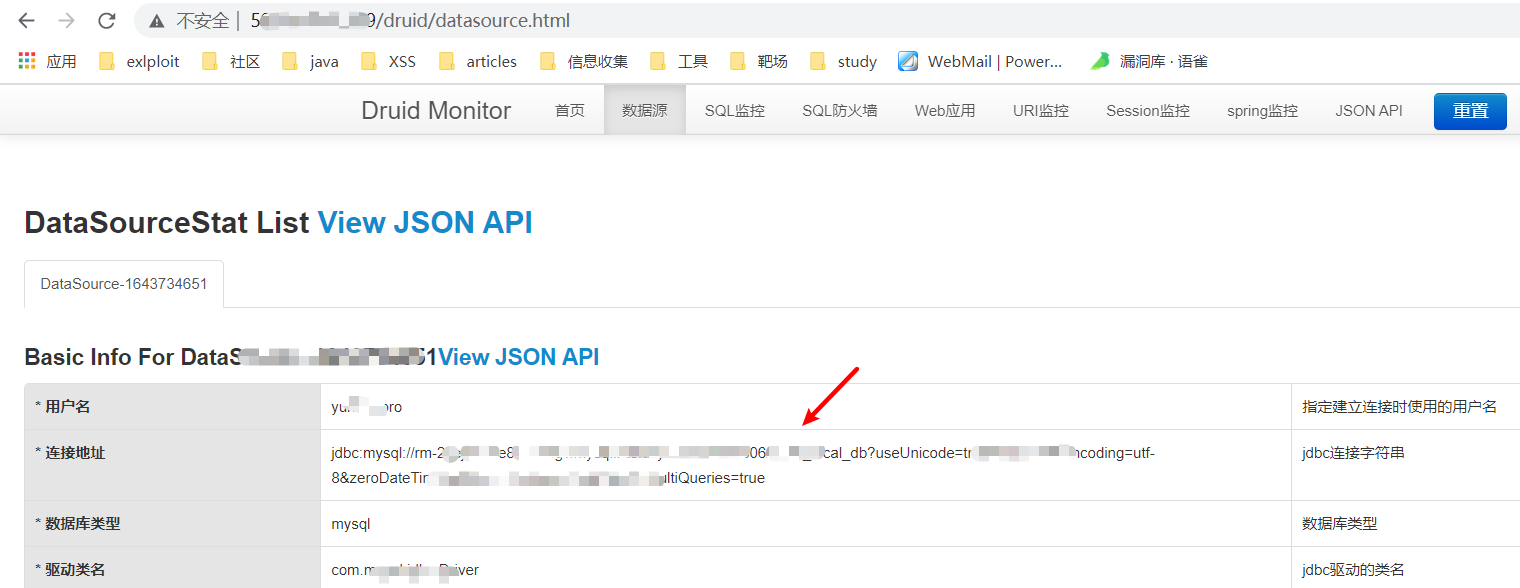The height and width of the screenshot is (588, 1520).
Task: Click the jdbc连接字符串 description cell
Action: click(x=1353, y=453)
